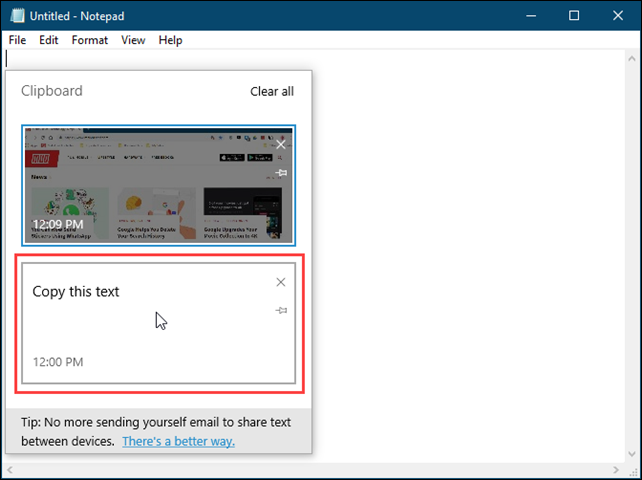This screenshot has height=480, width=642.
Task: Open the View menu
Action: pos(133,40)
